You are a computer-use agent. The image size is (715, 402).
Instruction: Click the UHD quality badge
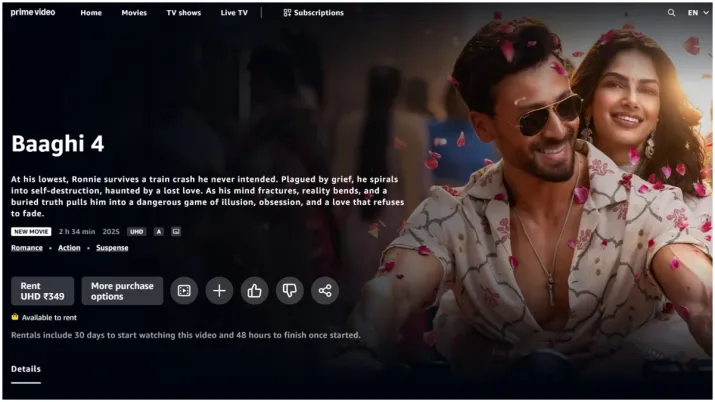pos(136,232)
